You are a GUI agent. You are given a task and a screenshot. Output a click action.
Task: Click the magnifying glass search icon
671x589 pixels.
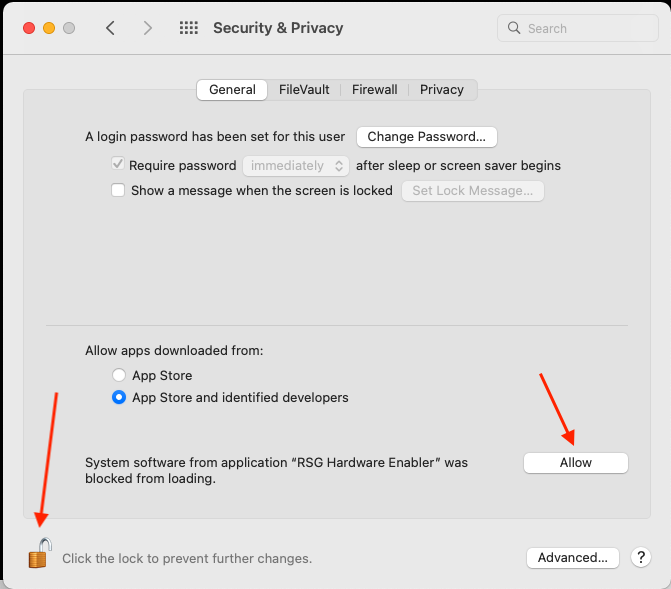tap(514, 28)
